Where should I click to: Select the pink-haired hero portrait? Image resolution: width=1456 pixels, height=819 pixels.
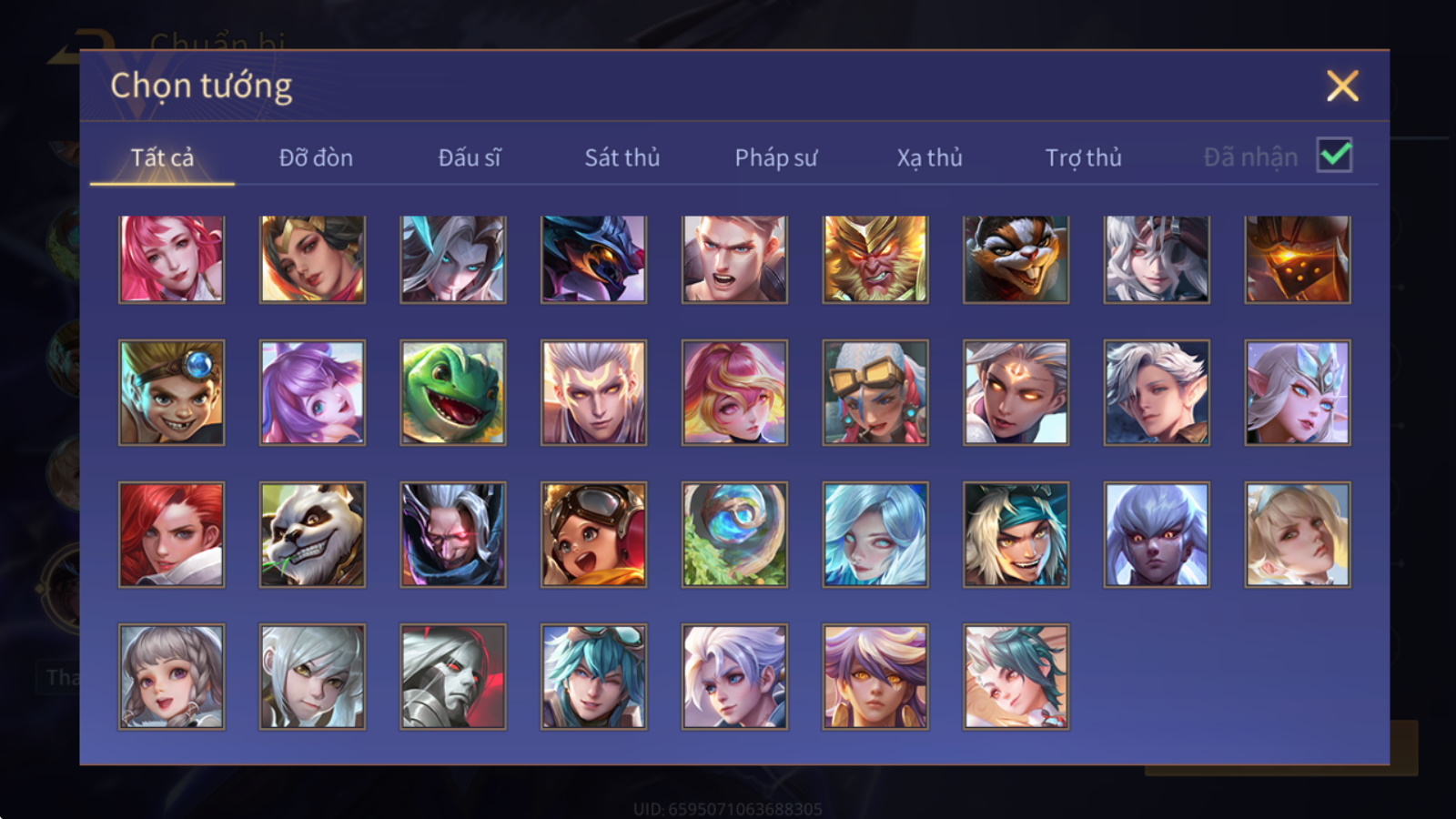[x=171, y=258]
